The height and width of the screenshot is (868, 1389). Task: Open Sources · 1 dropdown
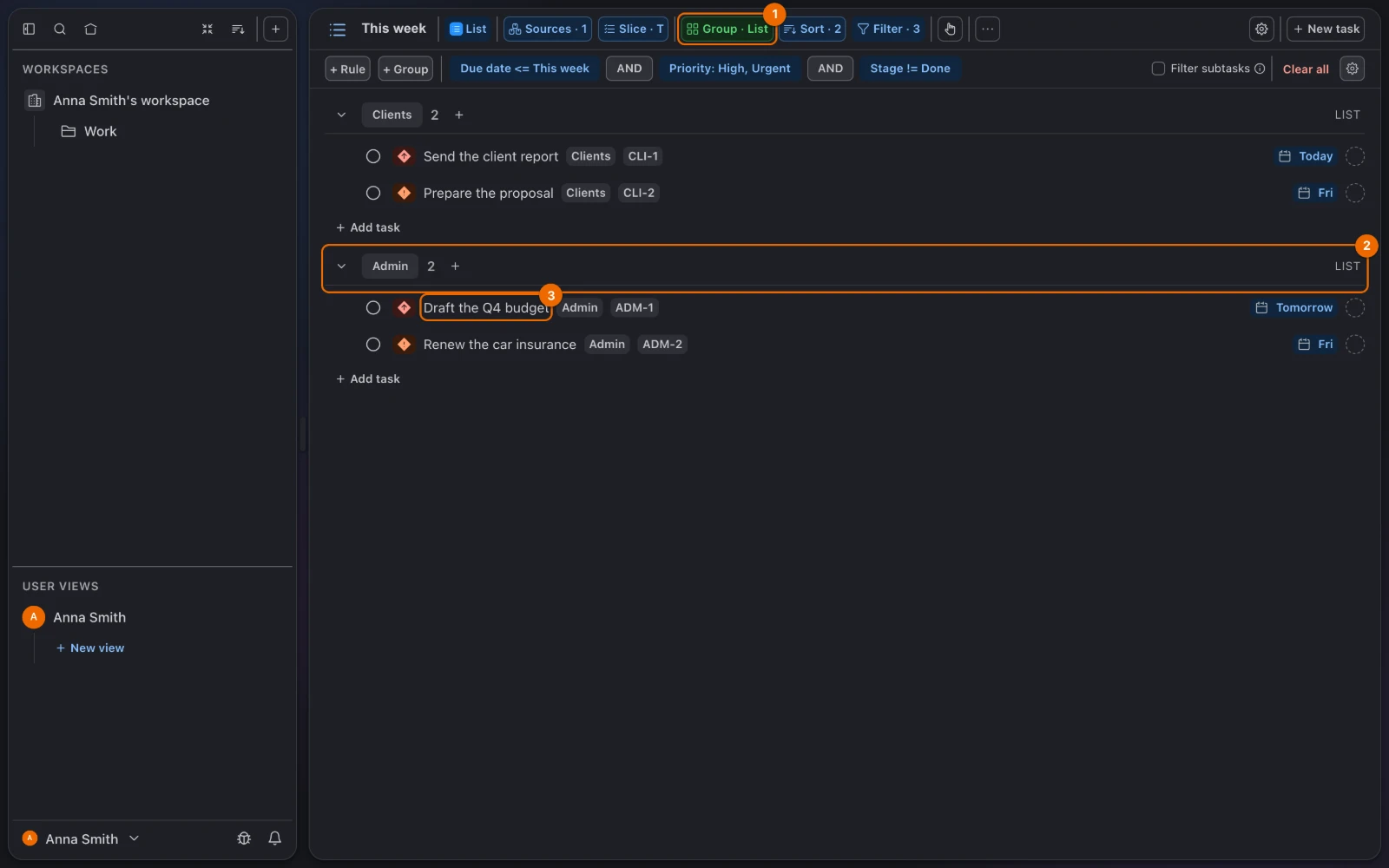click(548, 29)
